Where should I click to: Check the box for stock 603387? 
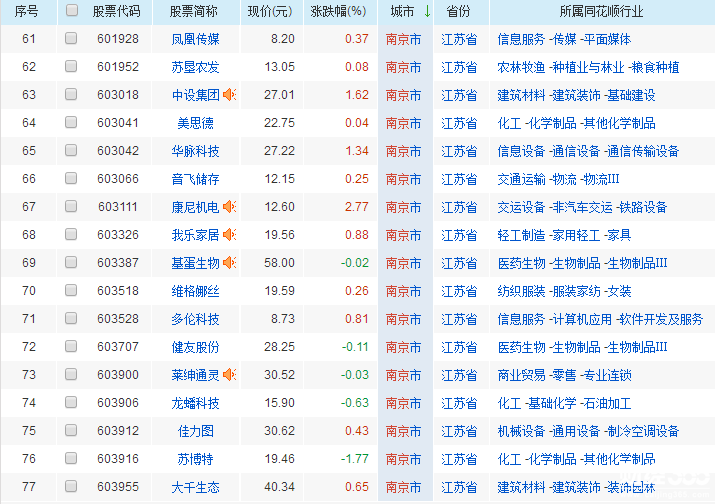[71, 262]
